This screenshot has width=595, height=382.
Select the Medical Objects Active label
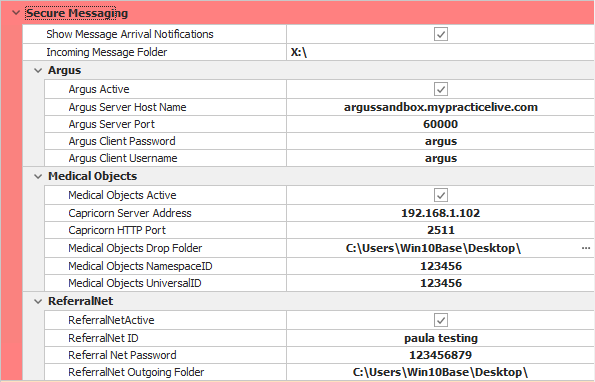click(122, 195)
